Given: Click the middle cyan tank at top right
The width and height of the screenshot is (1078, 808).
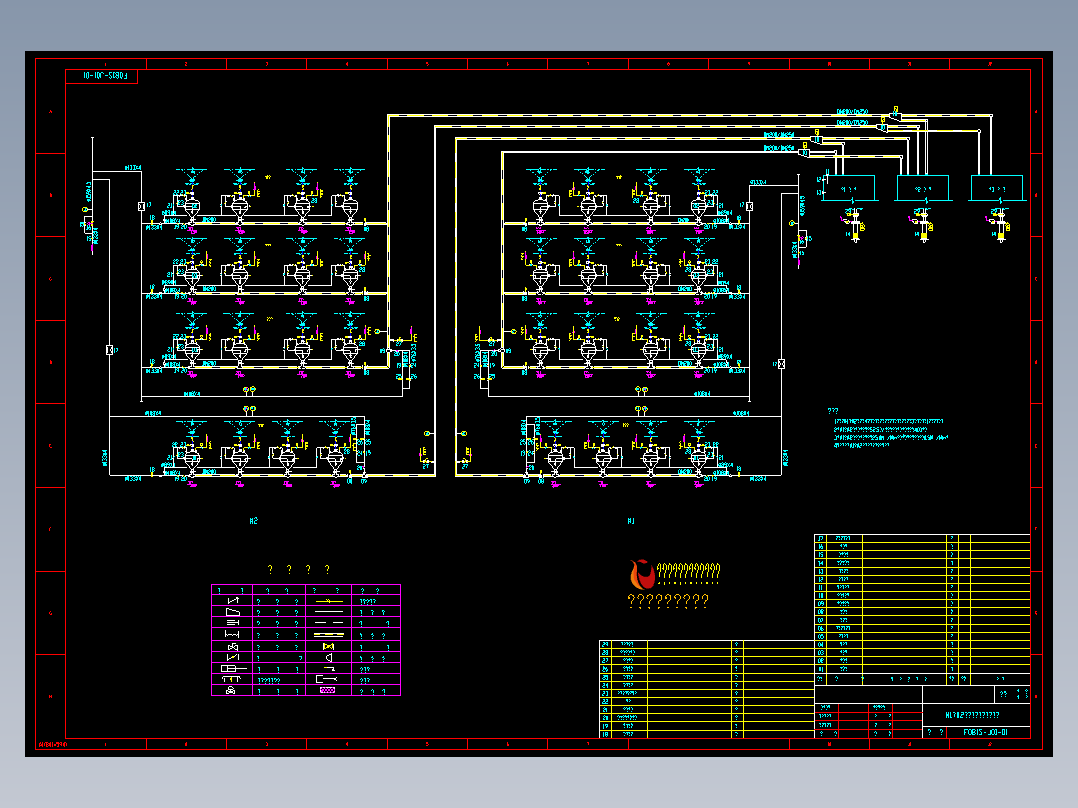Looking at the screenshot, I should (923, 188).
